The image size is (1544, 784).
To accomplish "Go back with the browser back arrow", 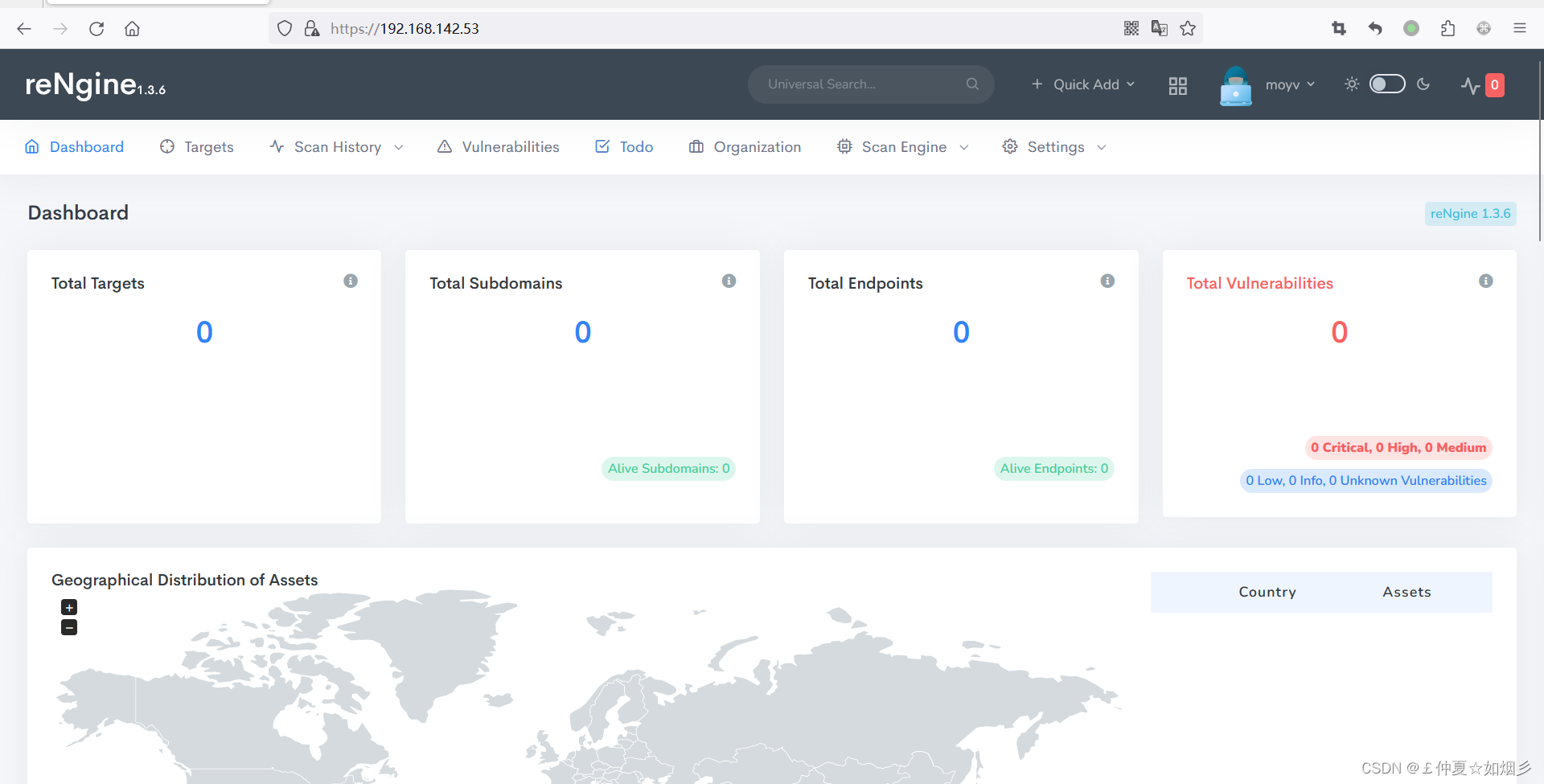I will click(x=24, y=29).
